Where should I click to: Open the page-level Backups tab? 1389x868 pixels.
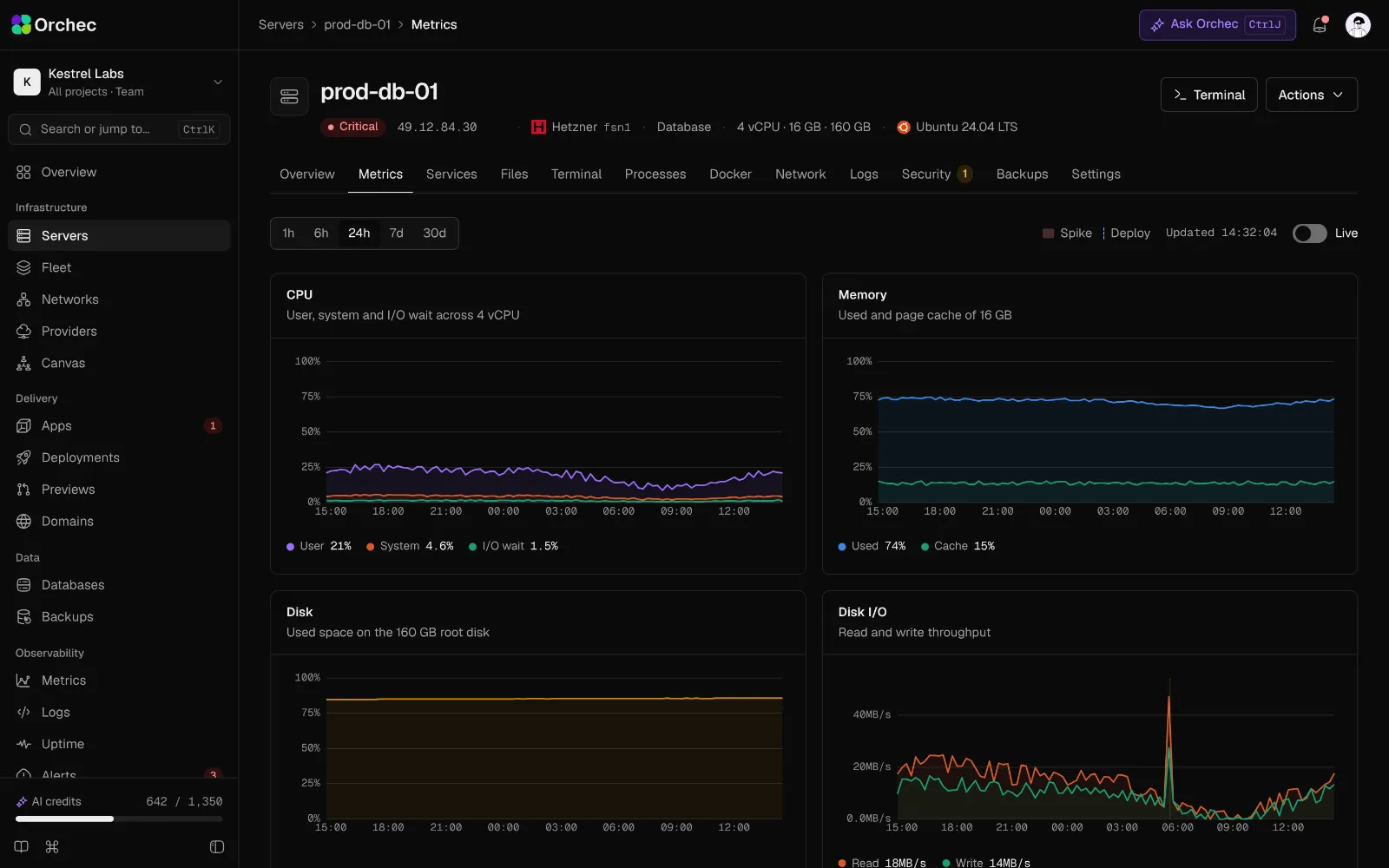(x=1022, y=174)
